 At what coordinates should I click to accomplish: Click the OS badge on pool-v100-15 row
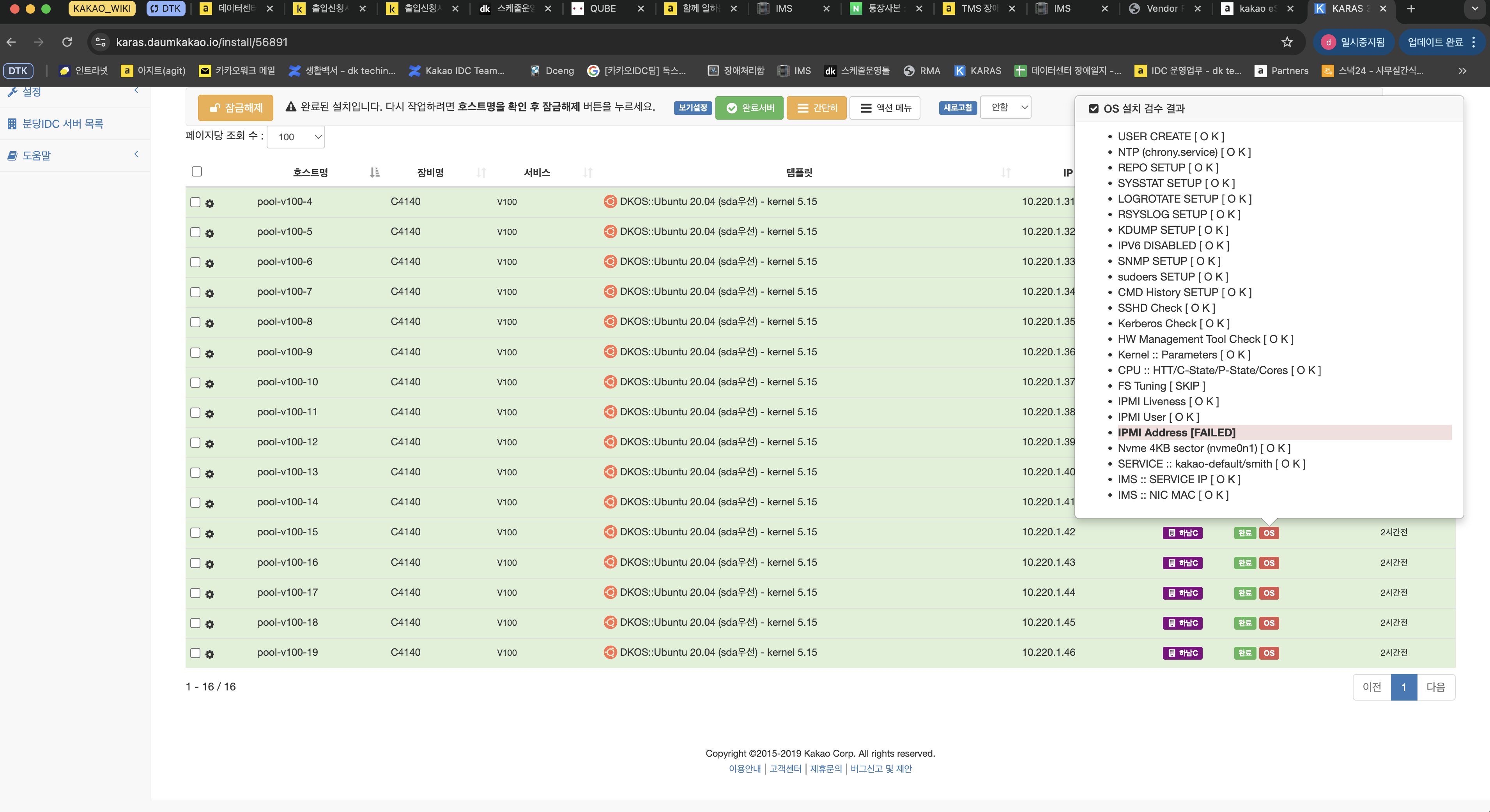(x=1269, y=532)
